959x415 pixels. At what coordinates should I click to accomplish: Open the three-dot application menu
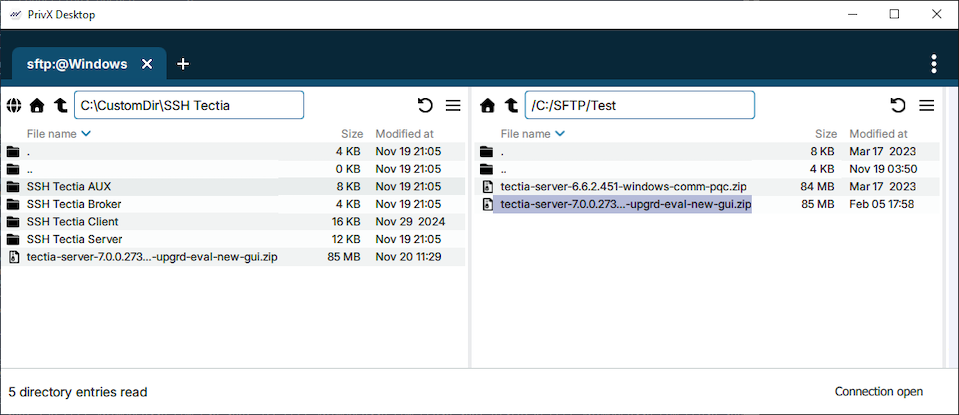click(933, 64)
